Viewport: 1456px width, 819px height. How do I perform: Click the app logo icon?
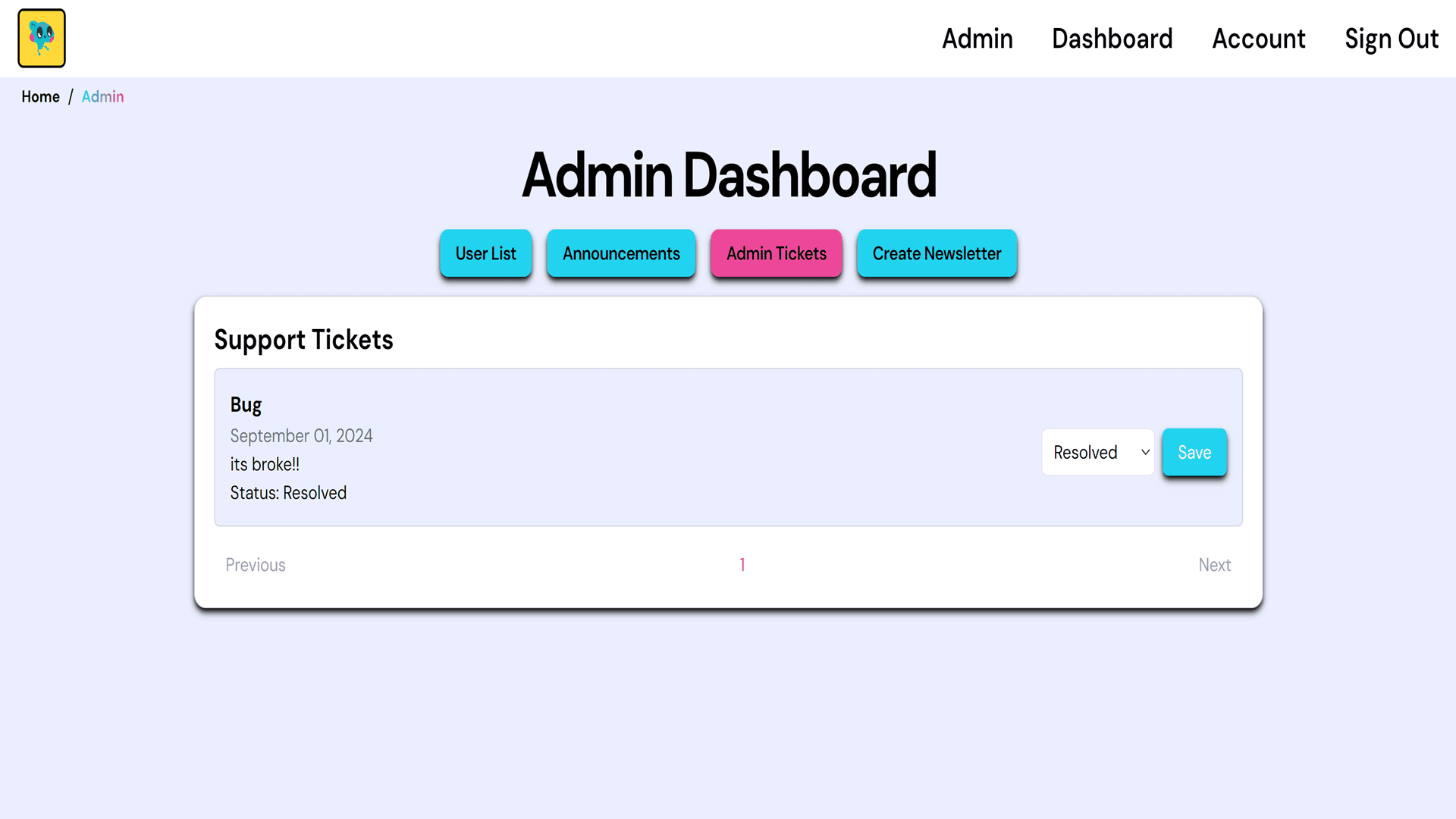point(41,38)
